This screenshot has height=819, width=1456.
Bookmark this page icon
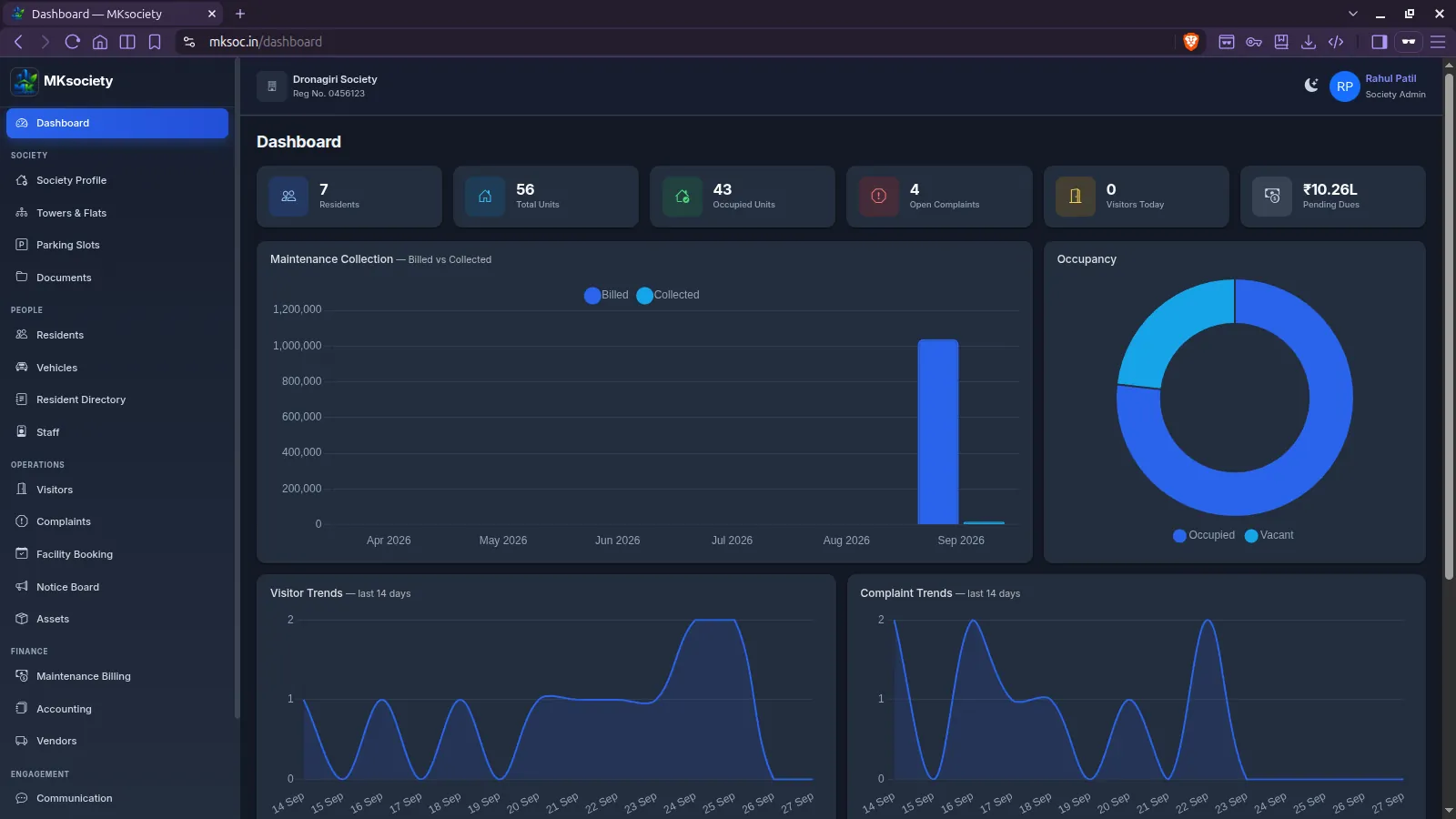[x=155, y=42]
